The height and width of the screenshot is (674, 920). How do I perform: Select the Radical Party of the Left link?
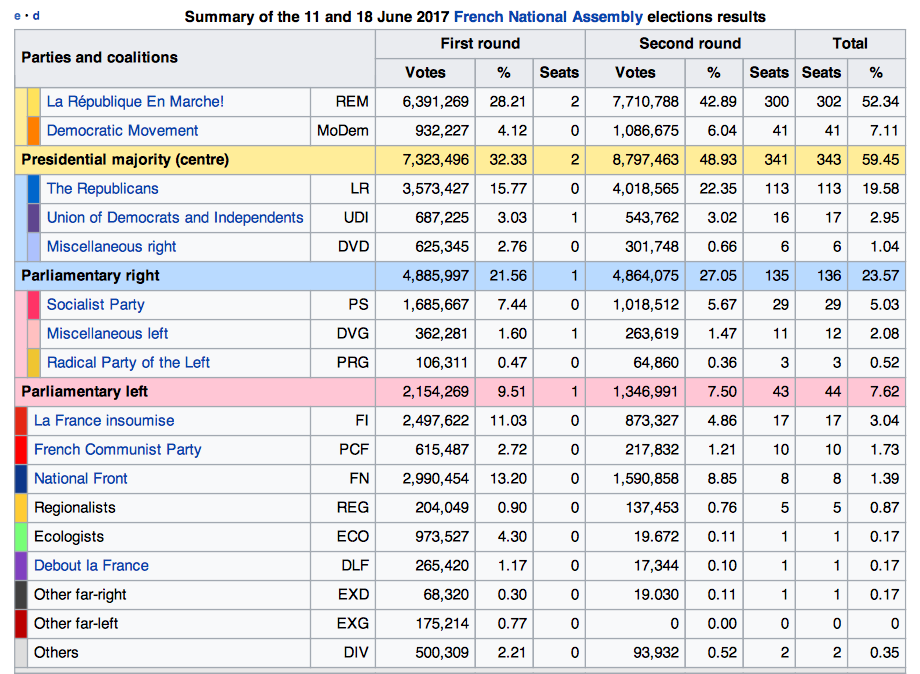point(128,362)
